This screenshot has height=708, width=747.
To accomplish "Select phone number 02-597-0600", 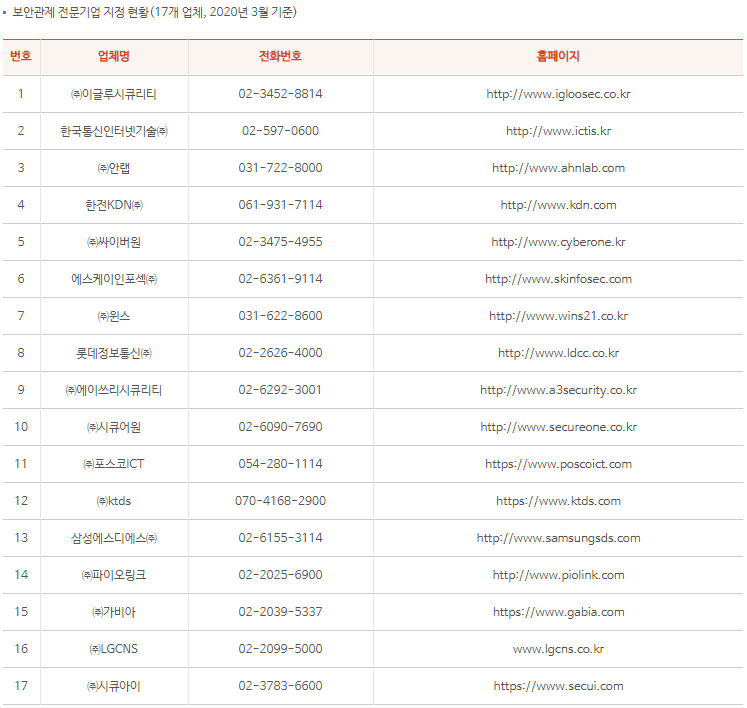I will pyautogui.click(x=280, y=131).
